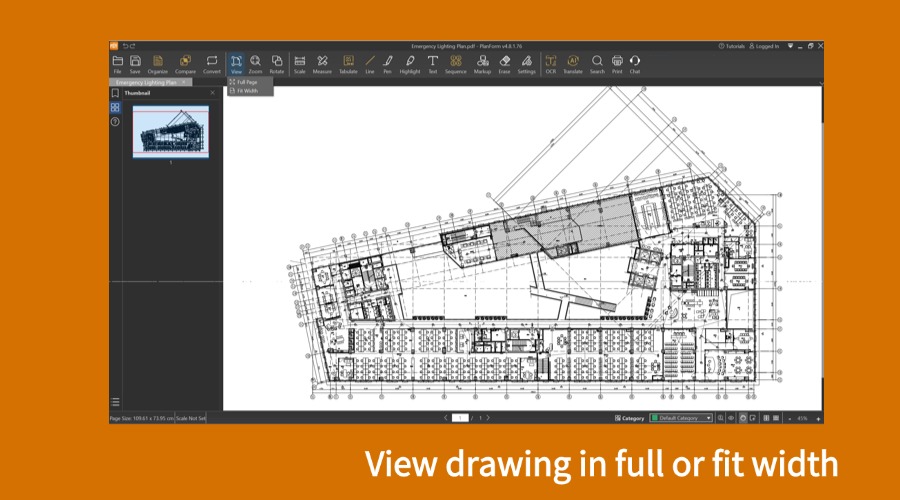Toggle the eye visibility icon
Image resolution: width=900 pixels, height=500 pixels.
(731, 418)
